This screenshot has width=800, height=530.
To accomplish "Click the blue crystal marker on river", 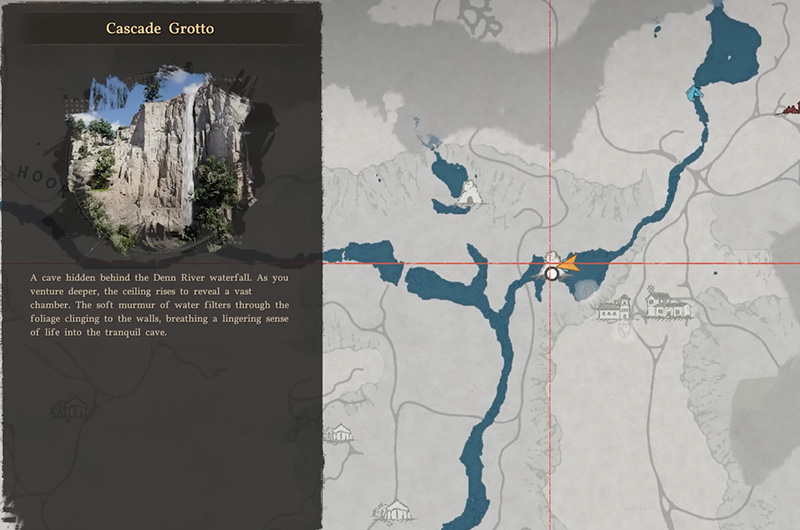I will tap(693, 93).
